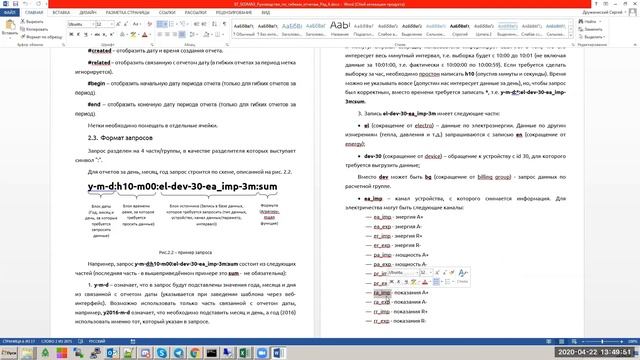Click Replace (Заменить) in the editing group
The image size is (640, 360).
(591, 29)
